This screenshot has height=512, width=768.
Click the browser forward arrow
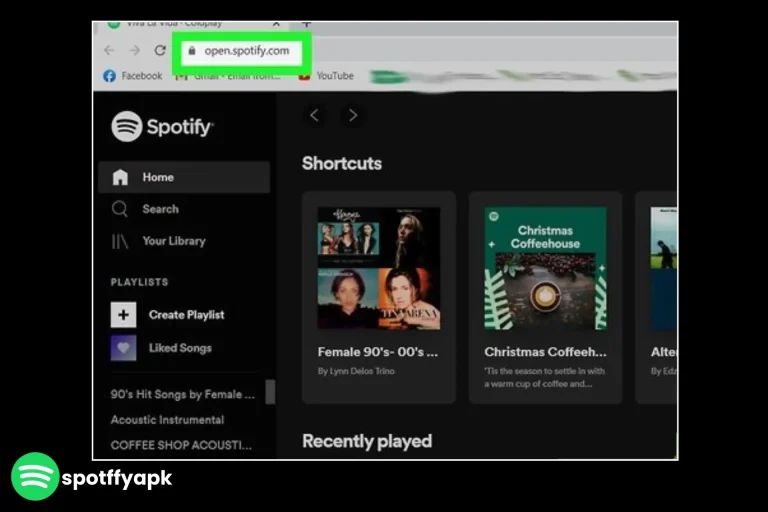pyautogui.click(x=135, y=50)
